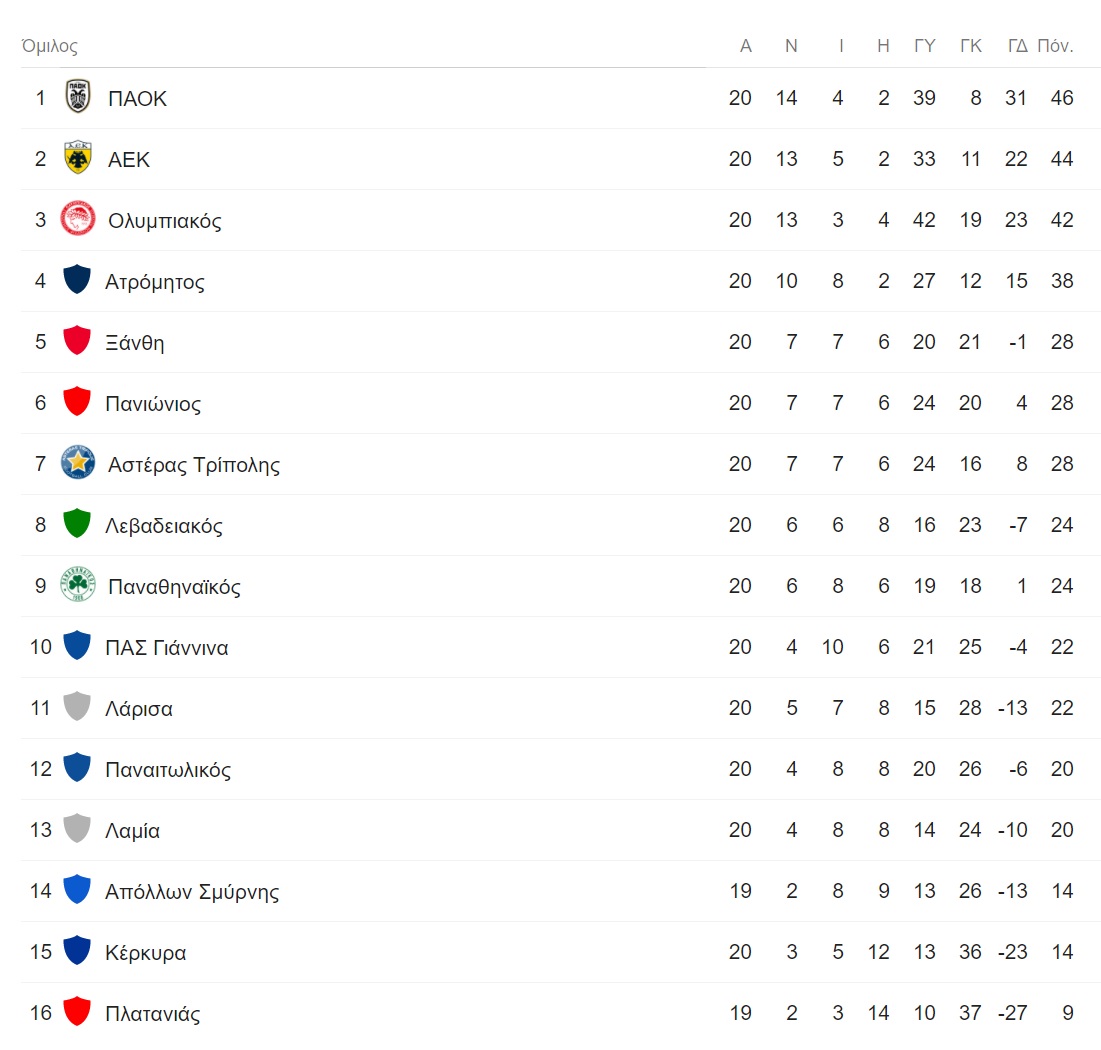1101x1050 pixels.
Task: Click the Κέρκυρα blue shield icon
Action: tap(77, 950)
